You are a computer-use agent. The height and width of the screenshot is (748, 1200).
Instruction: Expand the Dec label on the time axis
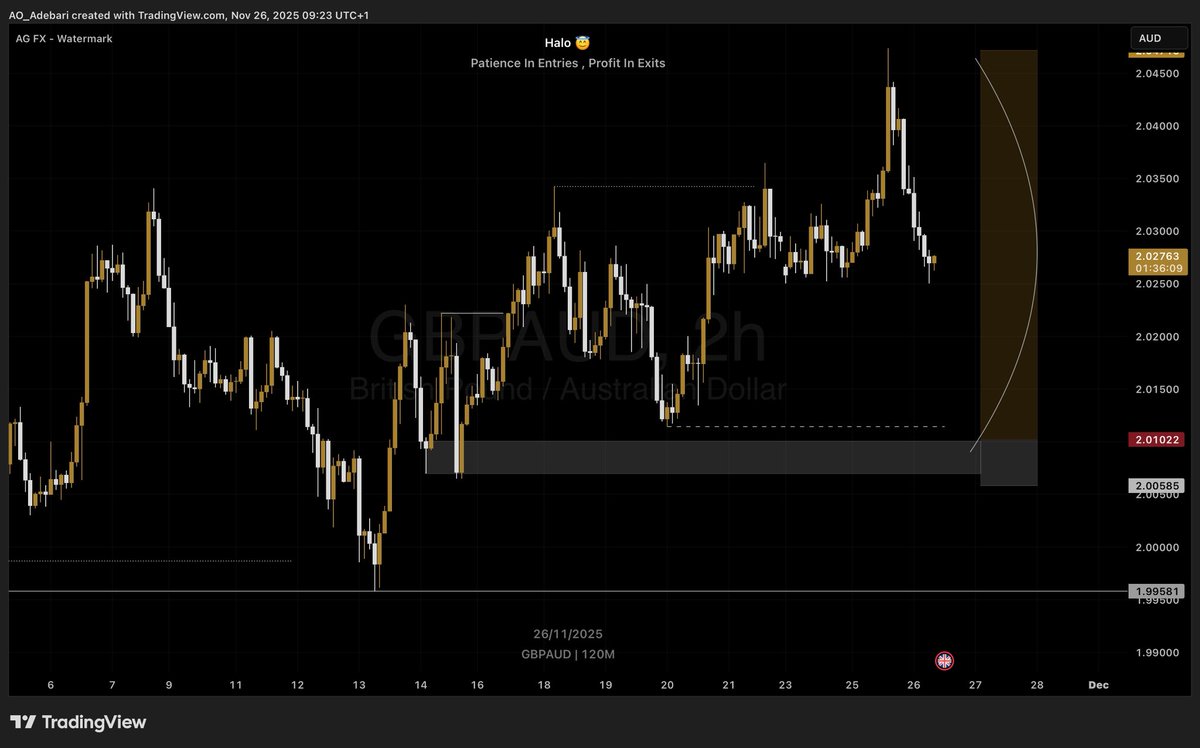point(1097,685)
